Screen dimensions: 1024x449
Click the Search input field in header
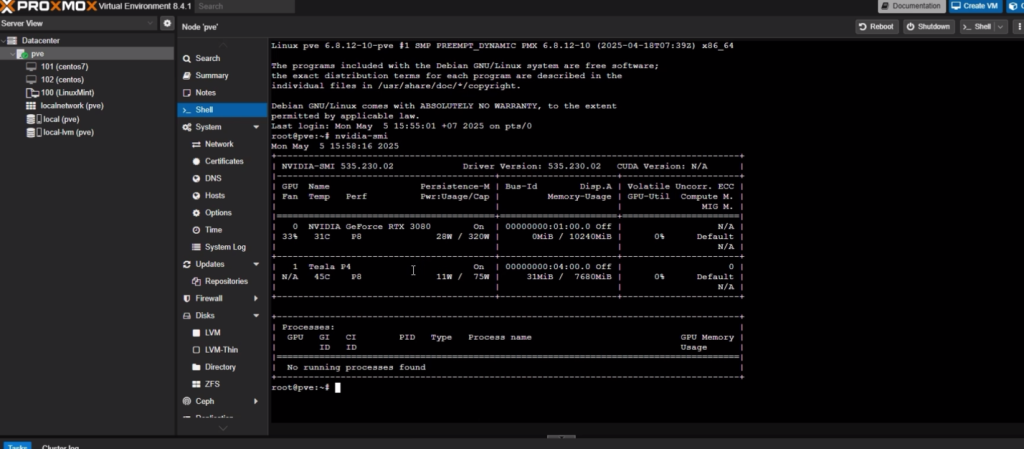pyautogui.click(x=245, y=6)
